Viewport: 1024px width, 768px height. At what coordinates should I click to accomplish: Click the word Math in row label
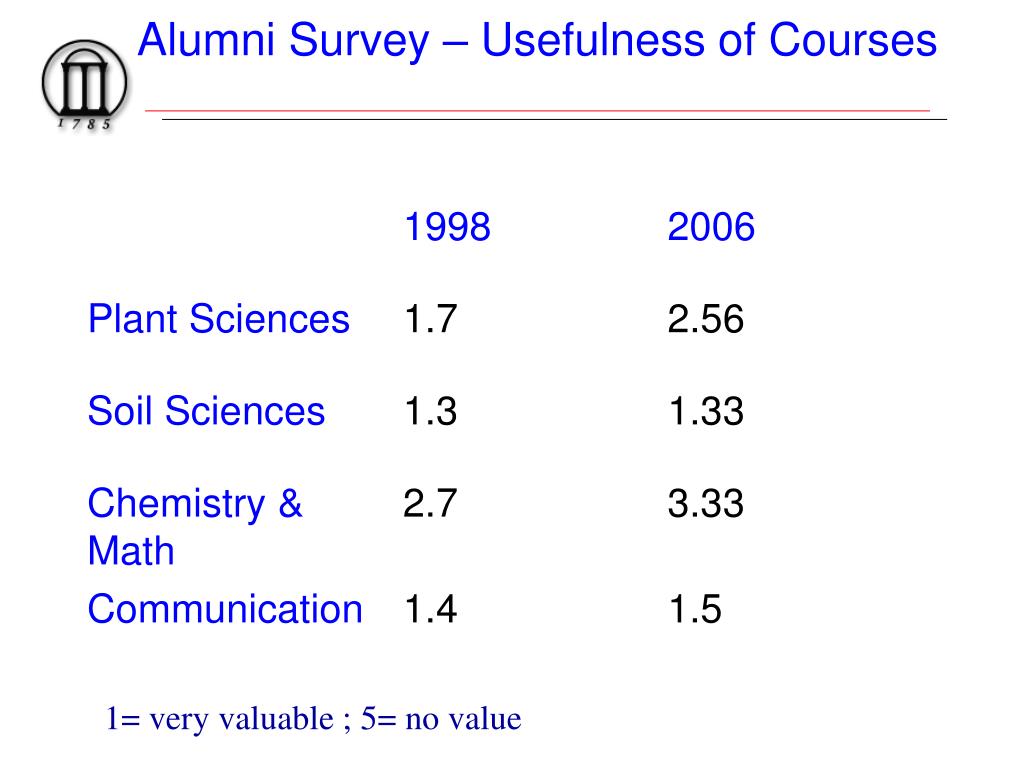pos(131,551)
